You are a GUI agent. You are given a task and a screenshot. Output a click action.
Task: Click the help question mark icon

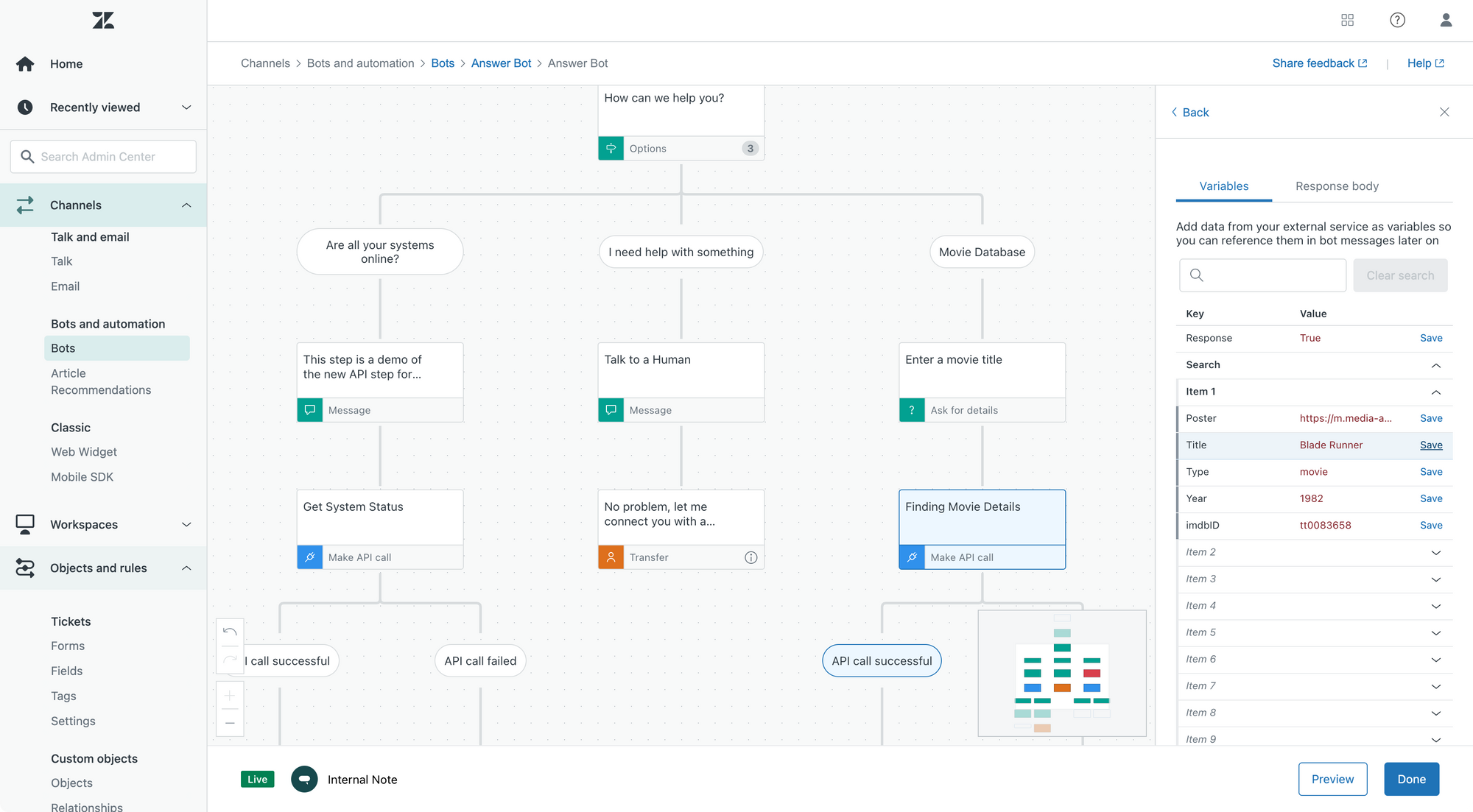[x=1397, y=20]
